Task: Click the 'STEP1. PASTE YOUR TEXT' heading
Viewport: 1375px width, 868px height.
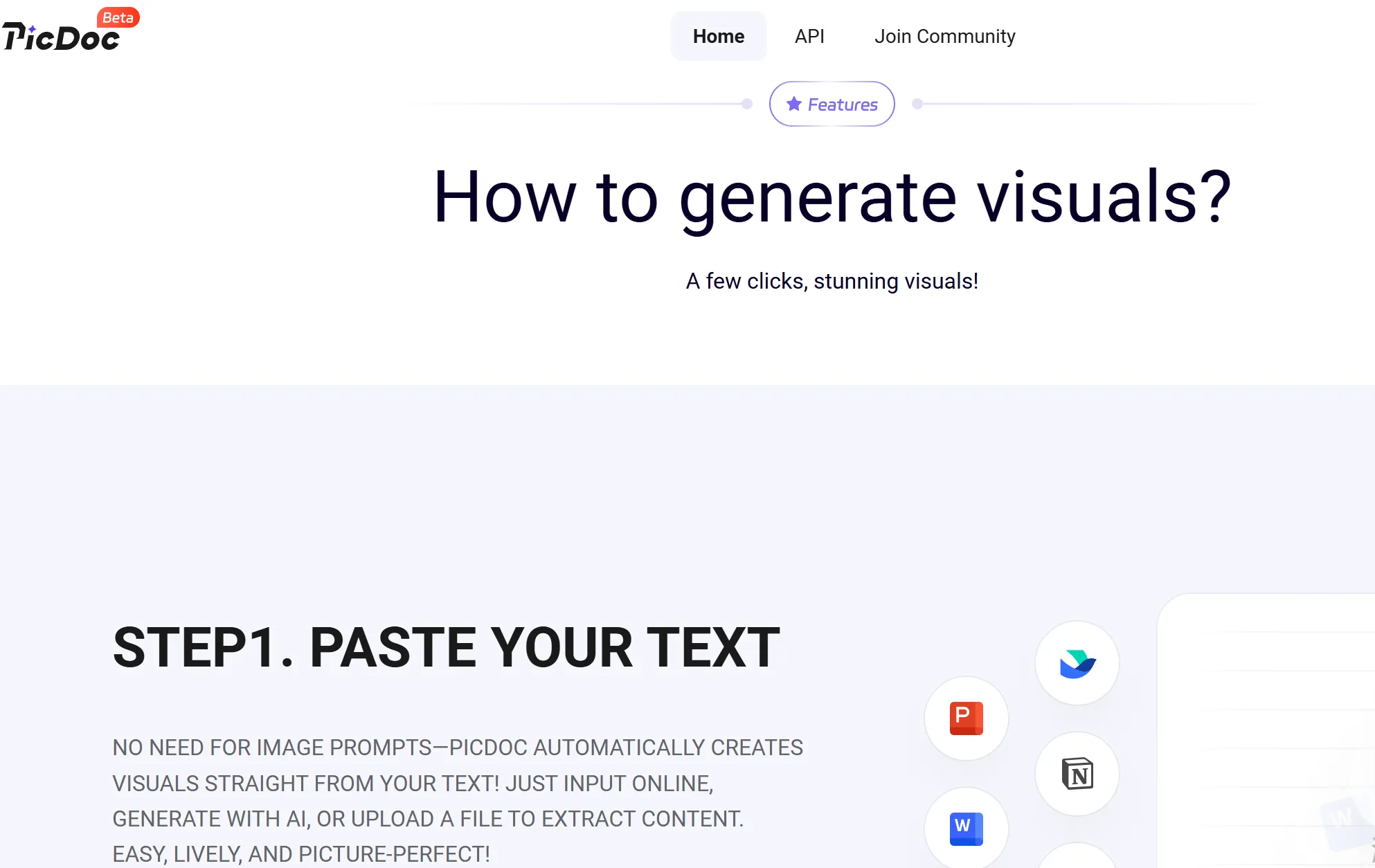Action: pyautogui.click(x=447, y=647)
